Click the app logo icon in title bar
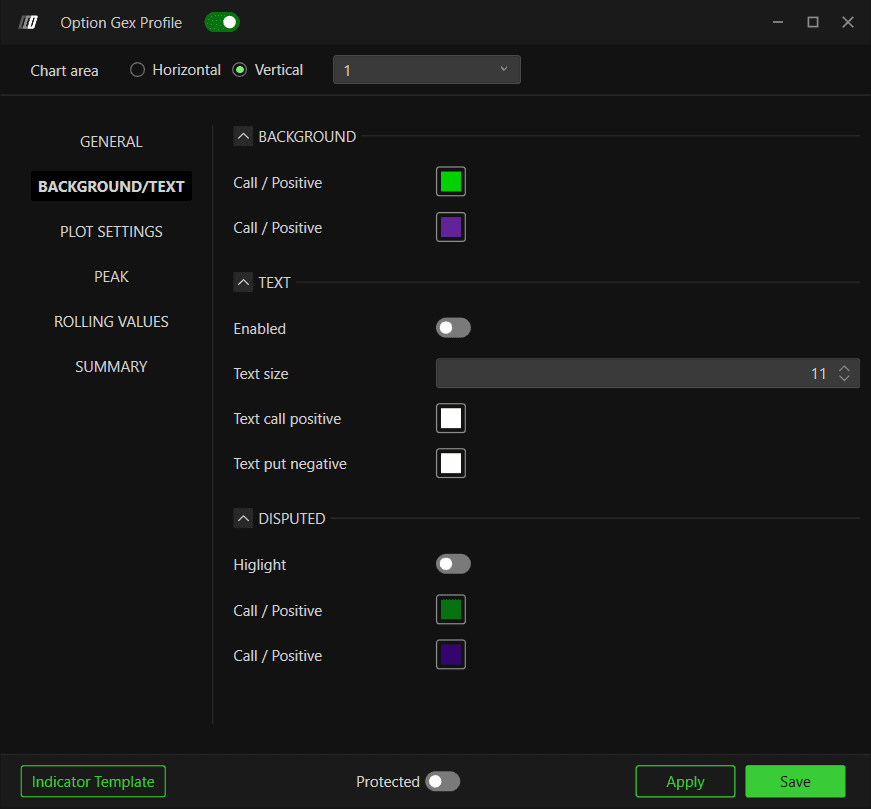The image size is (871, 809). 28,22
